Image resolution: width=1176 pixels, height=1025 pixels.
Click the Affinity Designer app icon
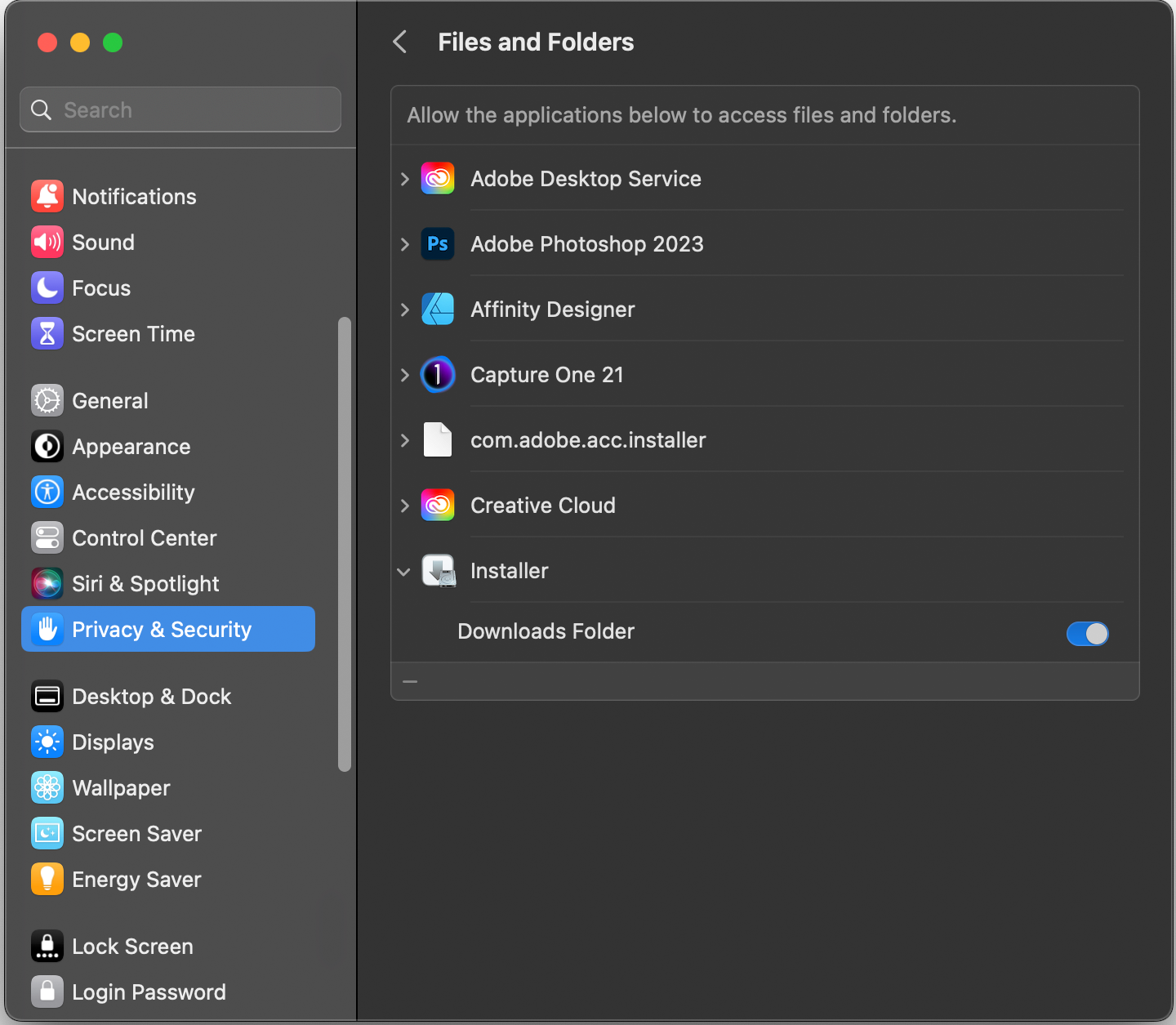tap(438, 309)
